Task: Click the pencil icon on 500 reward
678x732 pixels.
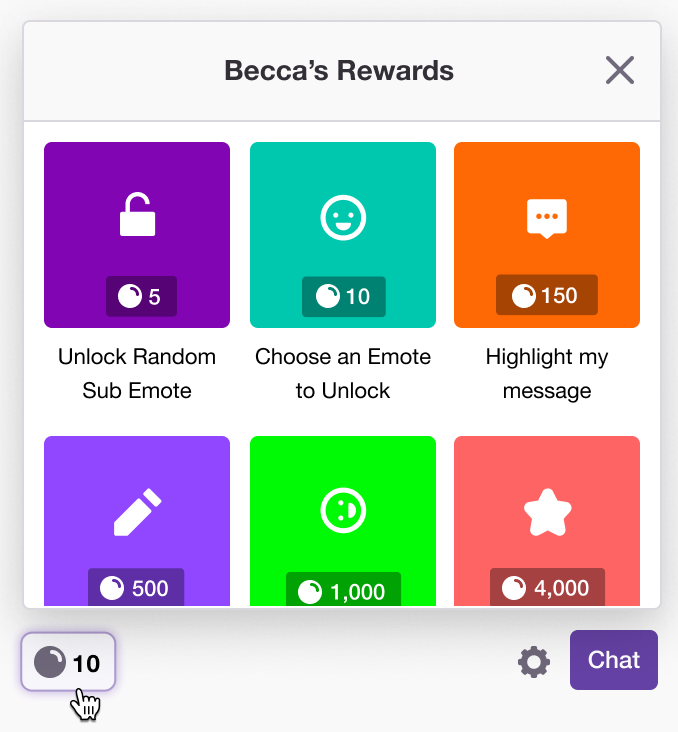Action: point(137,512)
